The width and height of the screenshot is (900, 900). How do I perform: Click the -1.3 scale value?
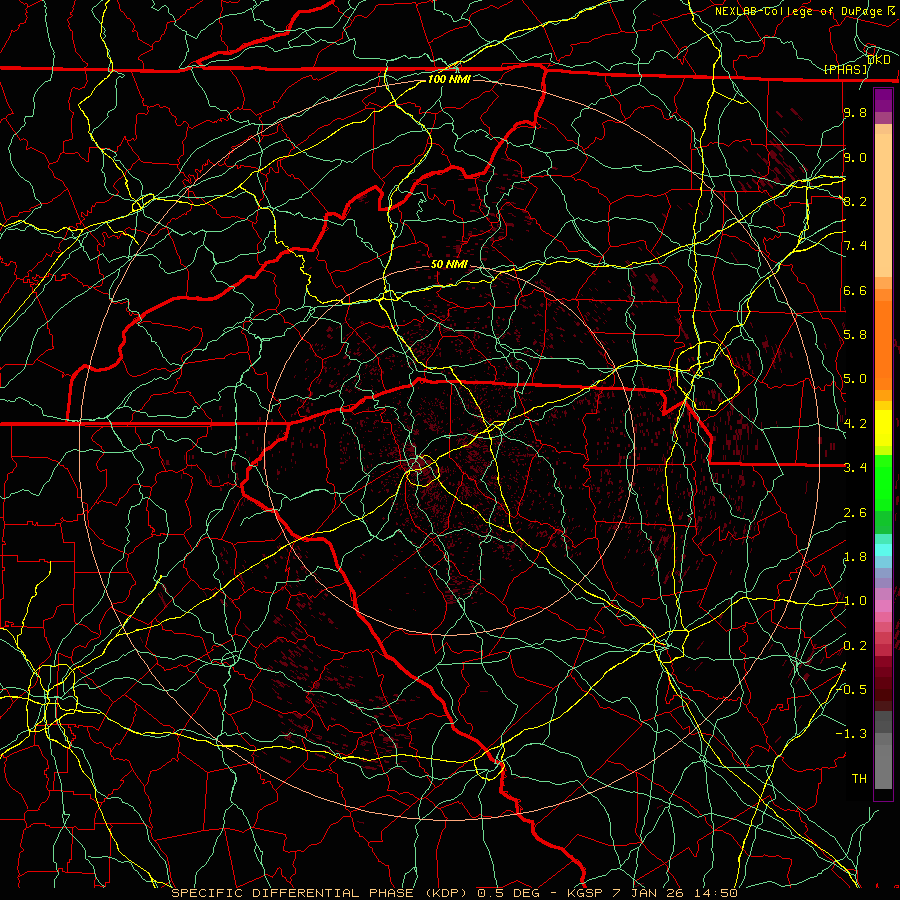[x=851, y=734]
